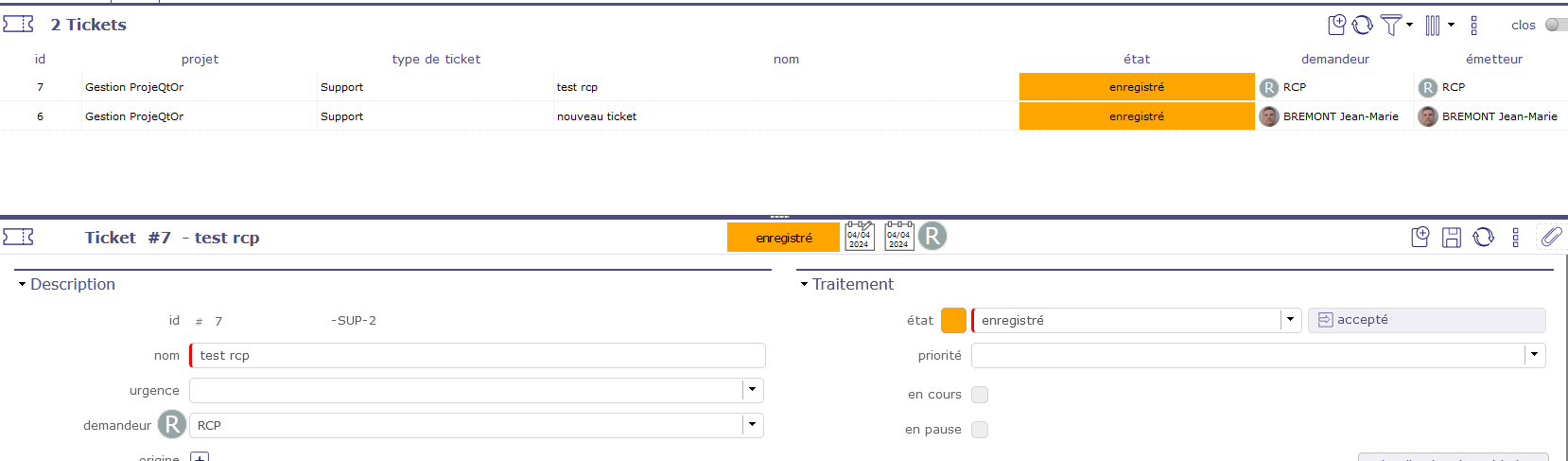Viewport: 1568px width, 461px height.
Task: Sort the list by the 'type de ticket' column header
Action: 436,59
